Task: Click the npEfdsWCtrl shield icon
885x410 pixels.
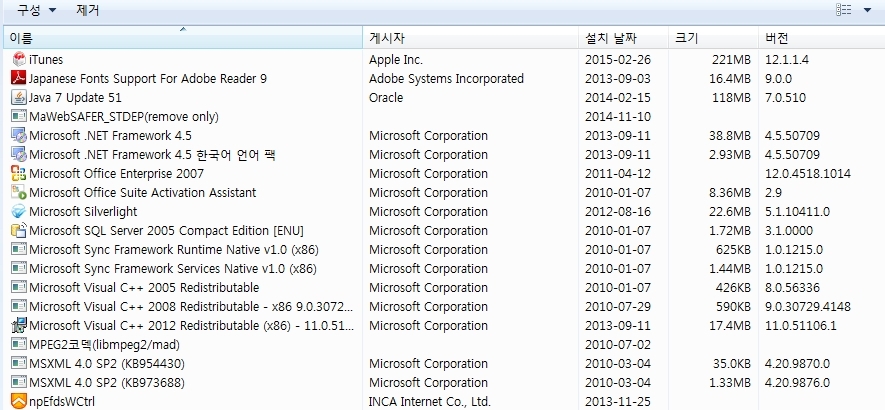Action: tap(18, 401)
